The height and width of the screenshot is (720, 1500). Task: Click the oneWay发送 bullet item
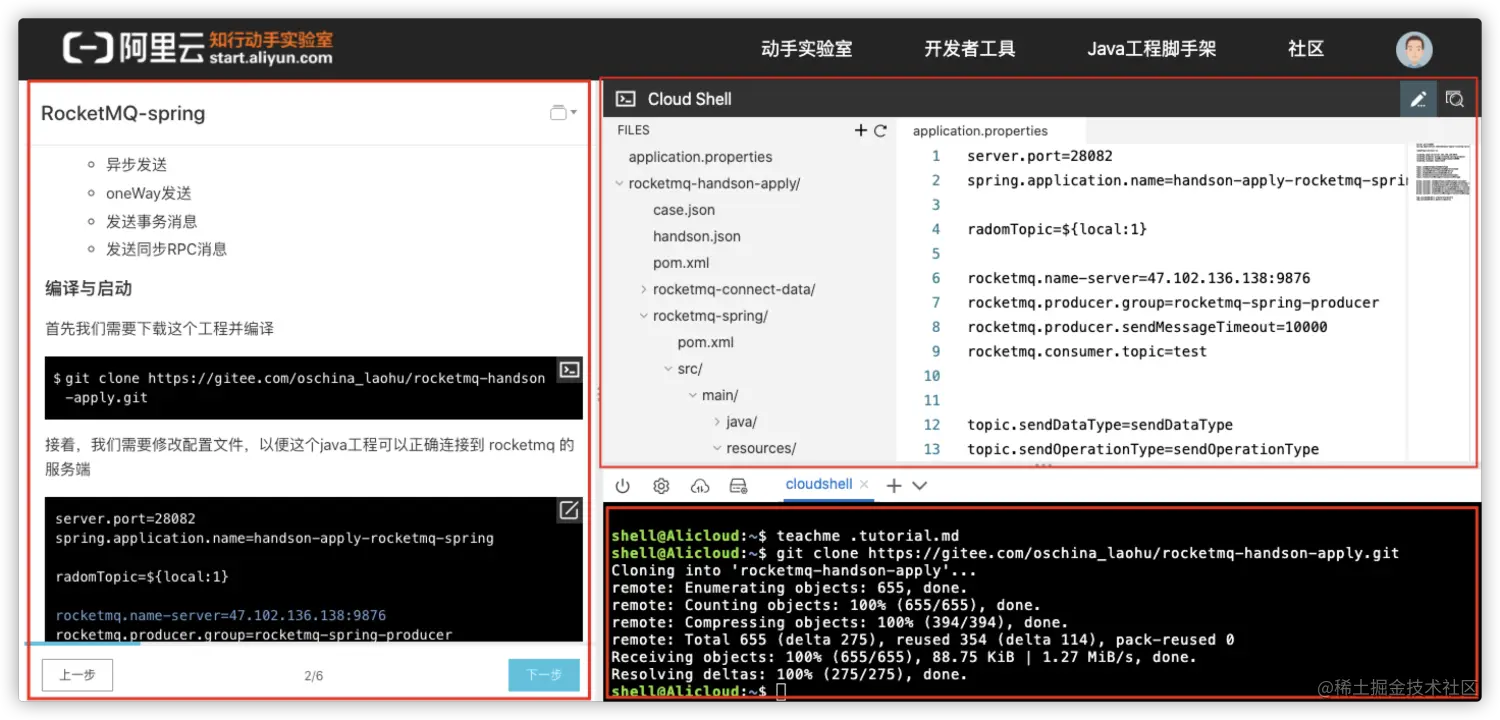point(148,193)
